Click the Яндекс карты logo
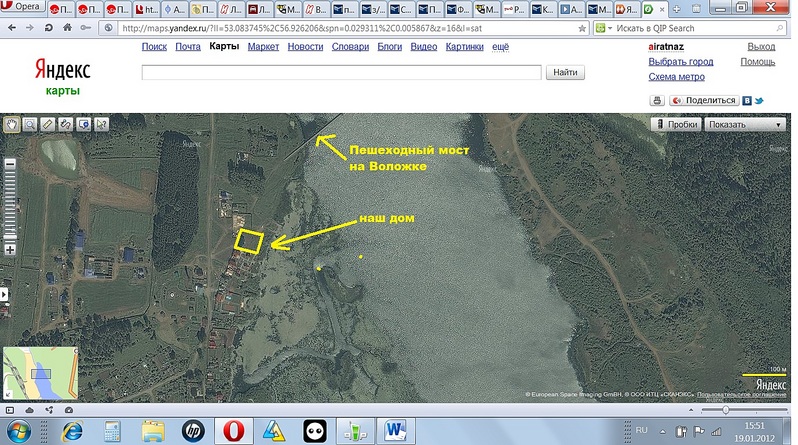Viewport: 798px width, 445px height. click(x=63, y=76)
